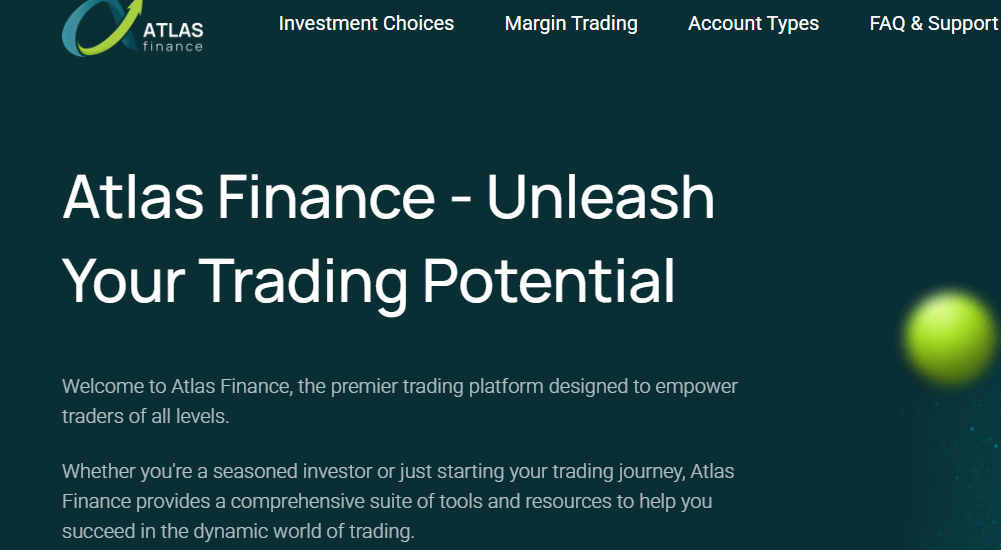The width and height of the screenshot is (1001, 550).
Task: Open FAQ & Support section
Action: tap(933, 23)
